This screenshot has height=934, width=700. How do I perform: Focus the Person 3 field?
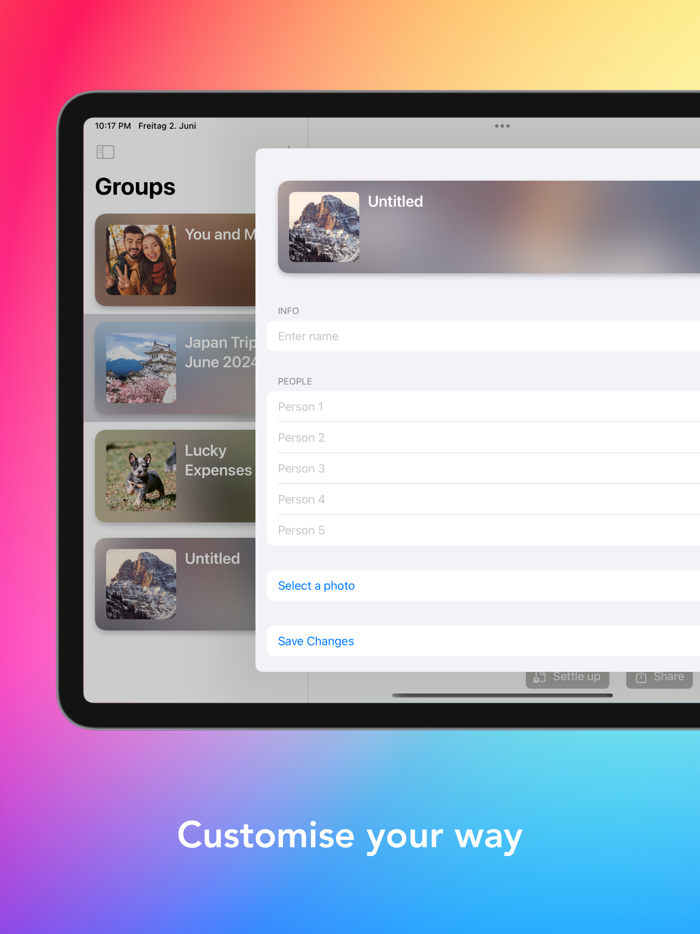click(x=483, y=469)
